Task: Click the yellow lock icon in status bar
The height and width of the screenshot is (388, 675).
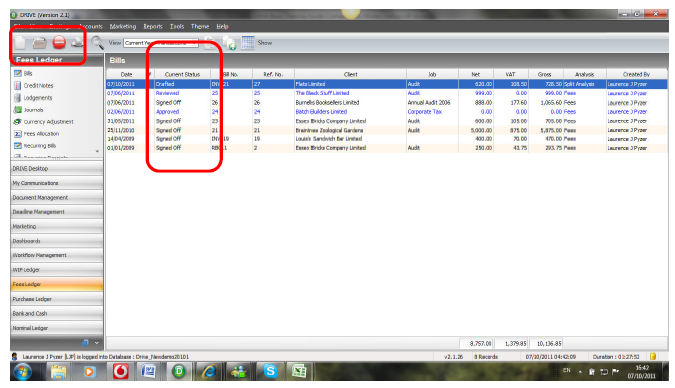Action: tap(653, 357)
